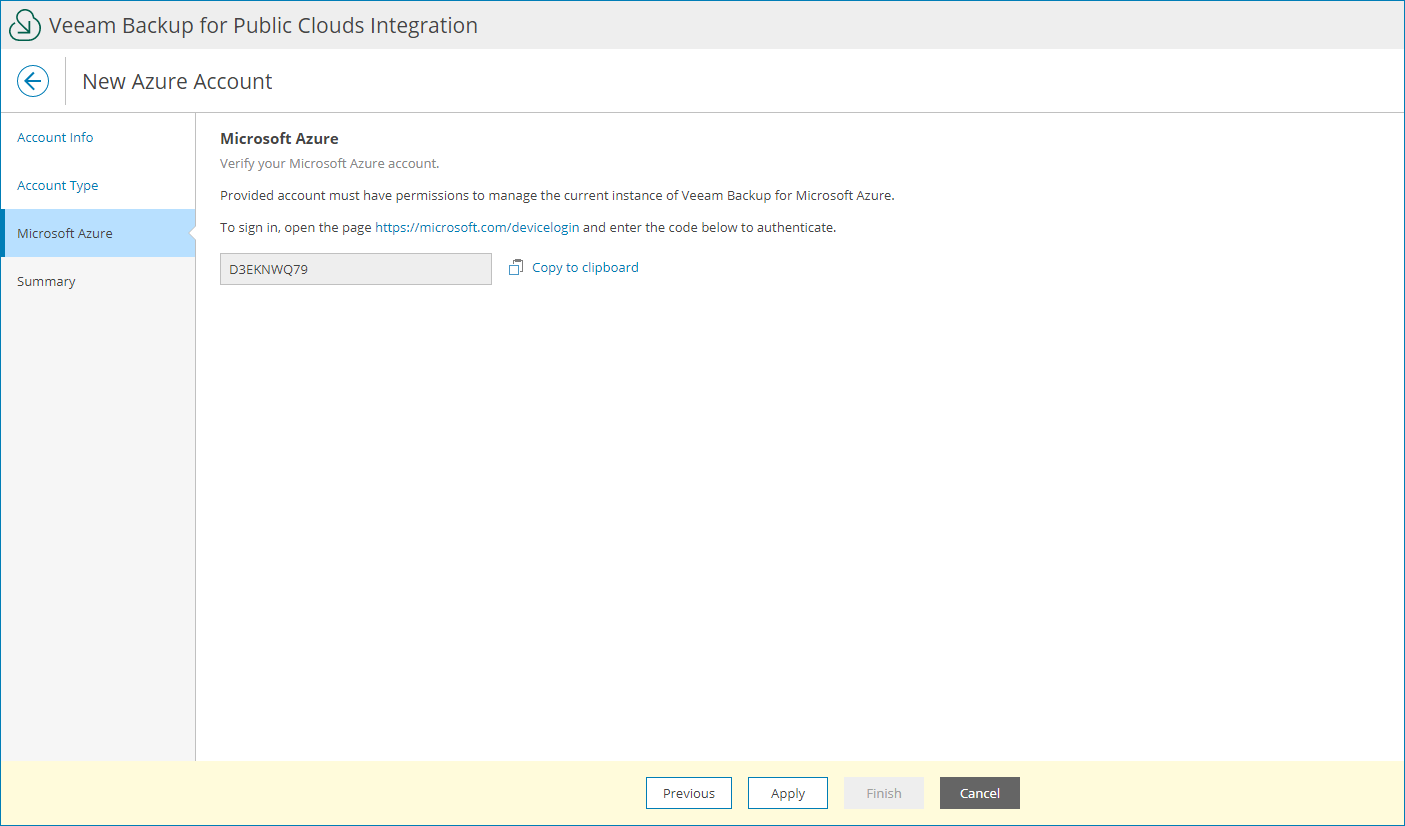The width and height of the screenshot is (1405, 826).
Task: Click the "Copy to clipboard" link text
Action: tap(585, 267)
